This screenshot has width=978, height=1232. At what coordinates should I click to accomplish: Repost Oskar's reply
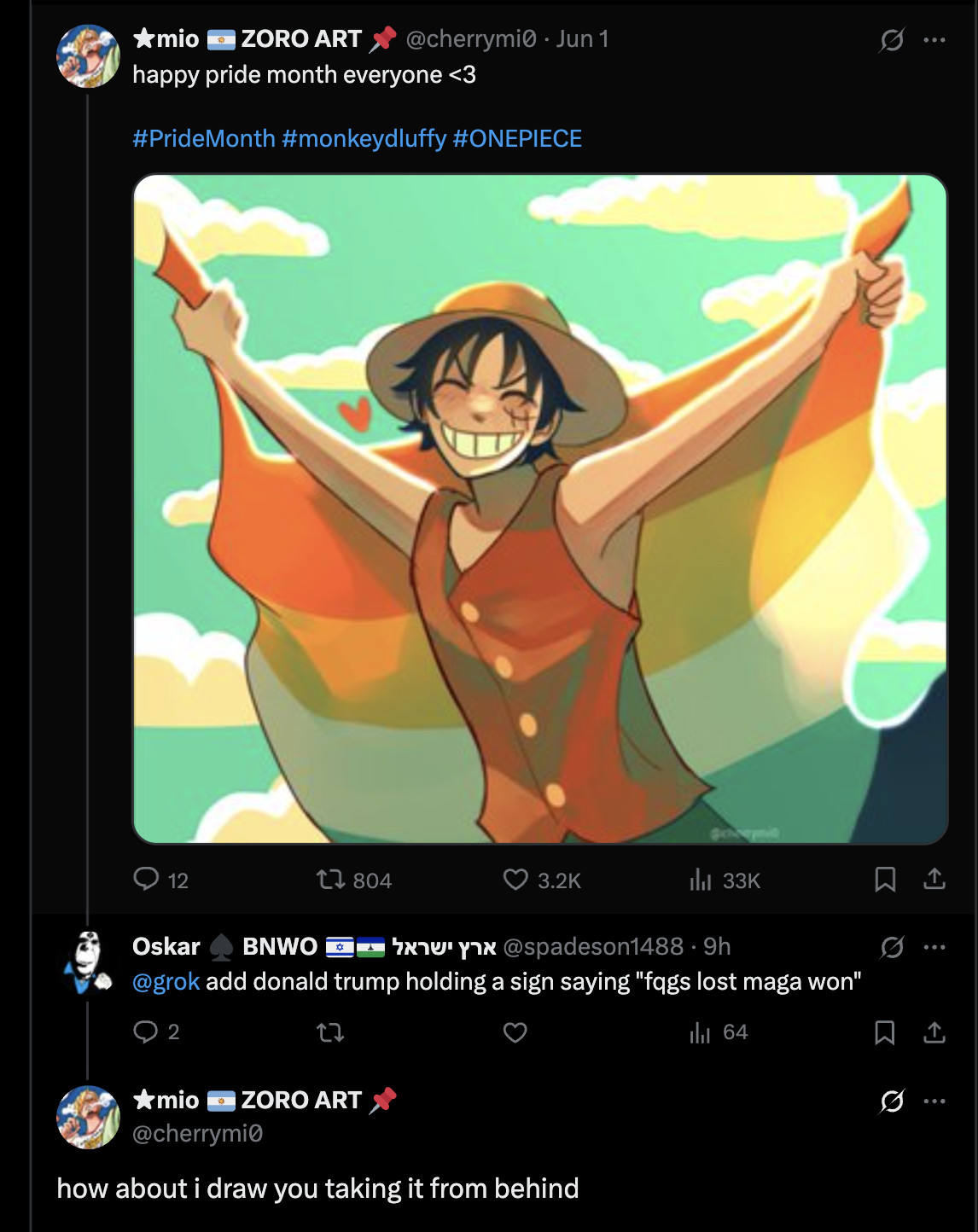click(x=330, y=1032)
